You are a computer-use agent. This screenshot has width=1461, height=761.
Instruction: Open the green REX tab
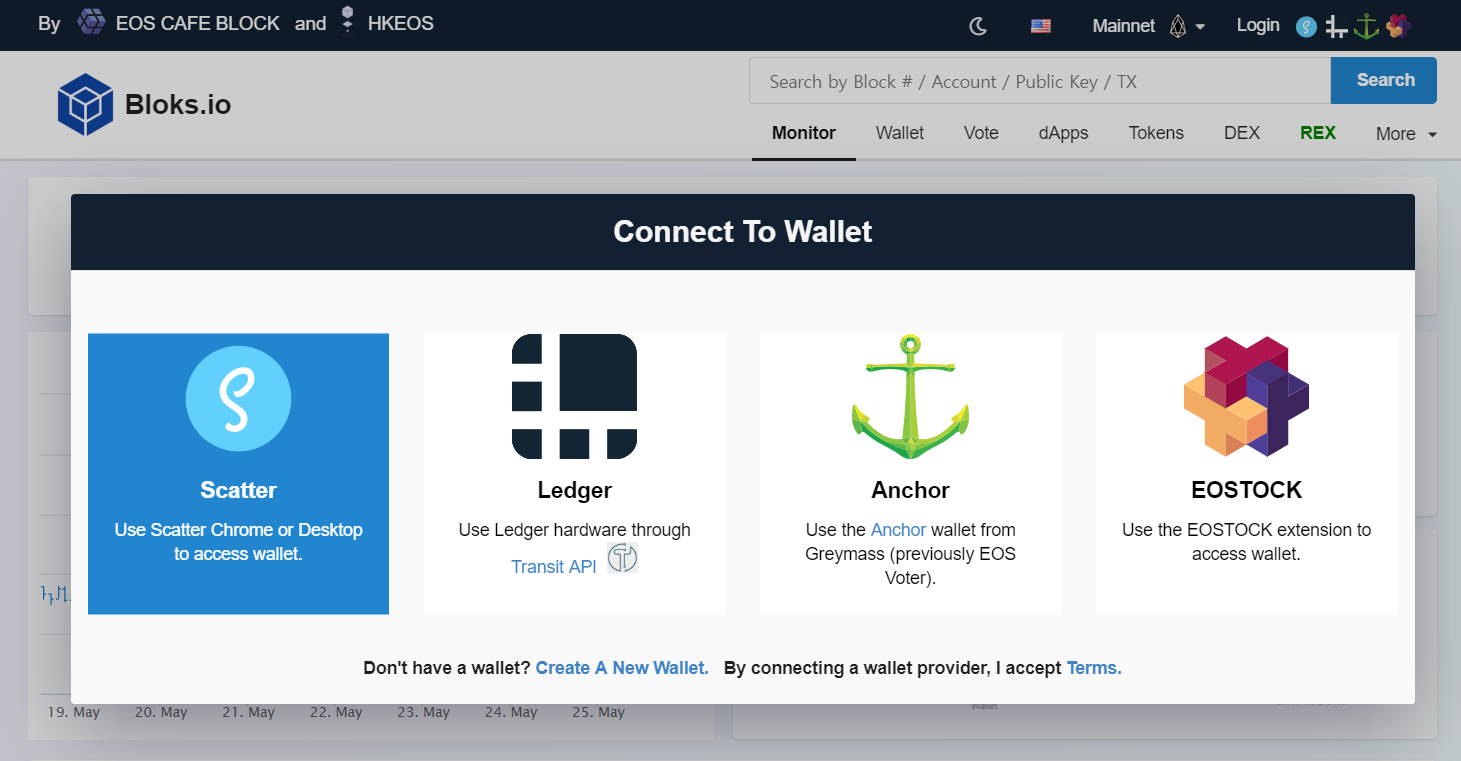[1318, 133]
